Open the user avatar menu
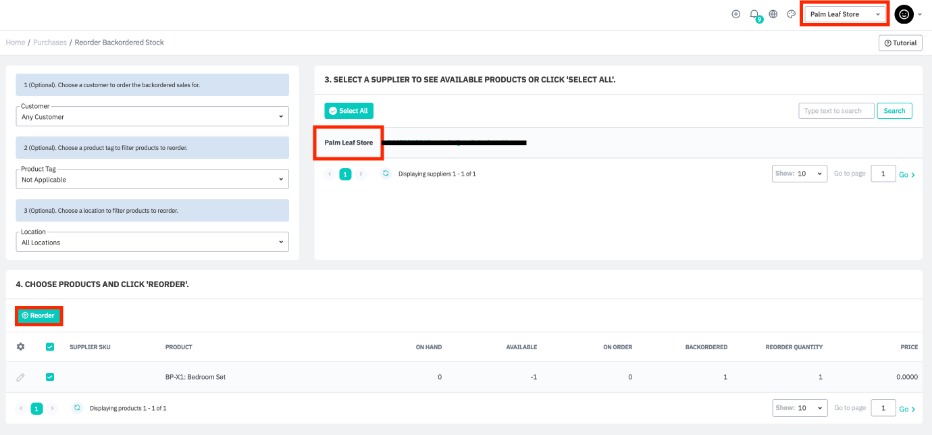932x435 pixels. (905, 14)
